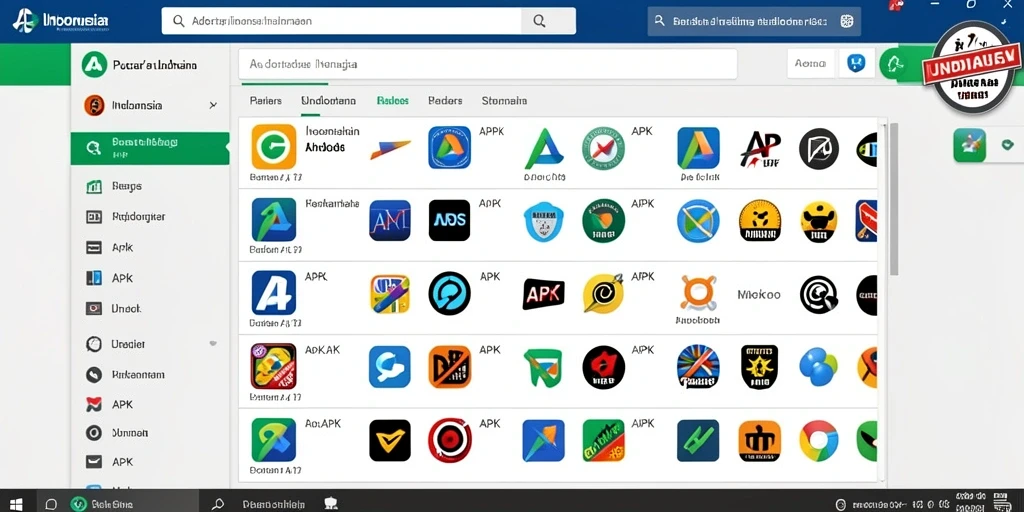Open the multicolored swoosh icon in first row
Image resolution: width=1024 pixels, height=512 pixels.
click(x=391, y=149)
